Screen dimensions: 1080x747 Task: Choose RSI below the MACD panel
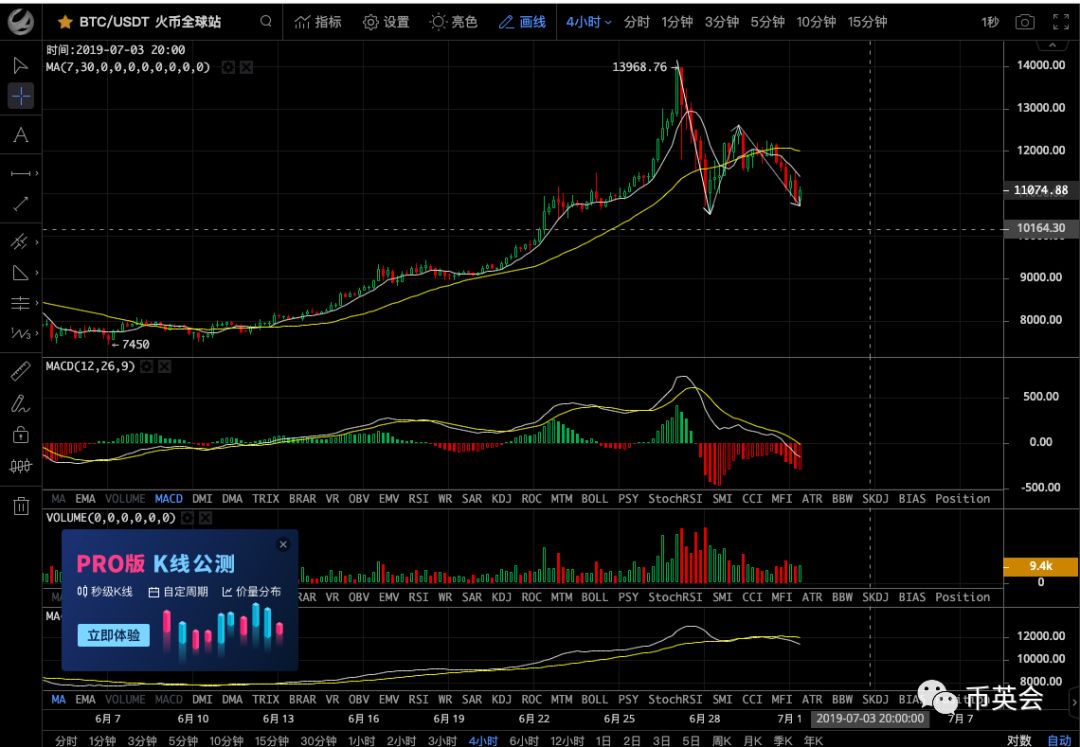pos(418,498)
